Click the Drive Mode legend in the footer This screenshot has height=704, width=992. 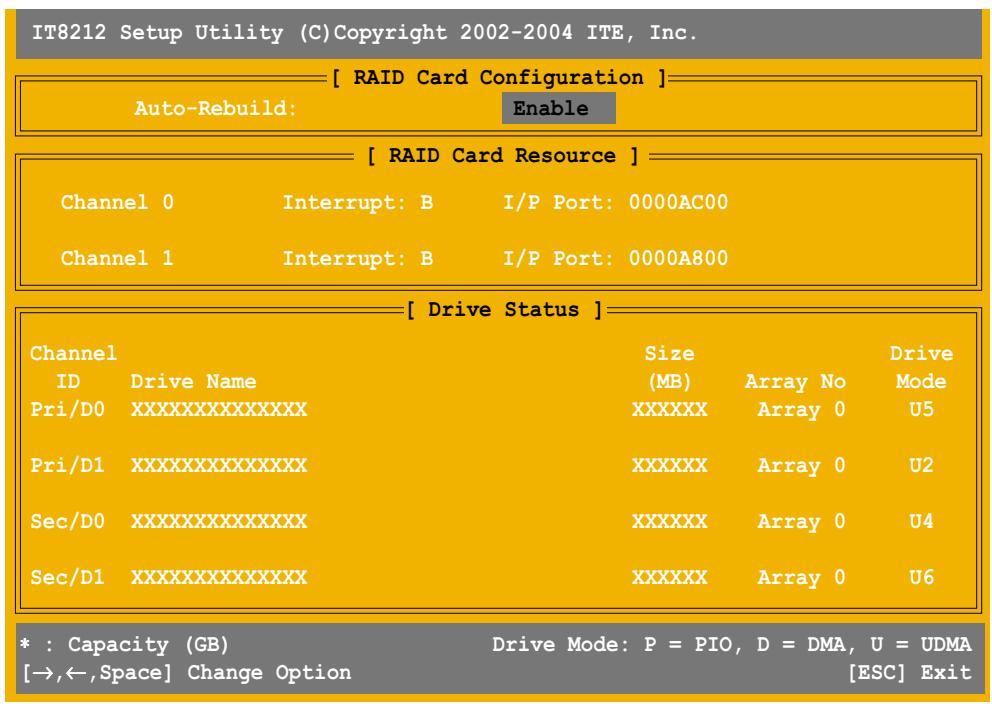731,645
